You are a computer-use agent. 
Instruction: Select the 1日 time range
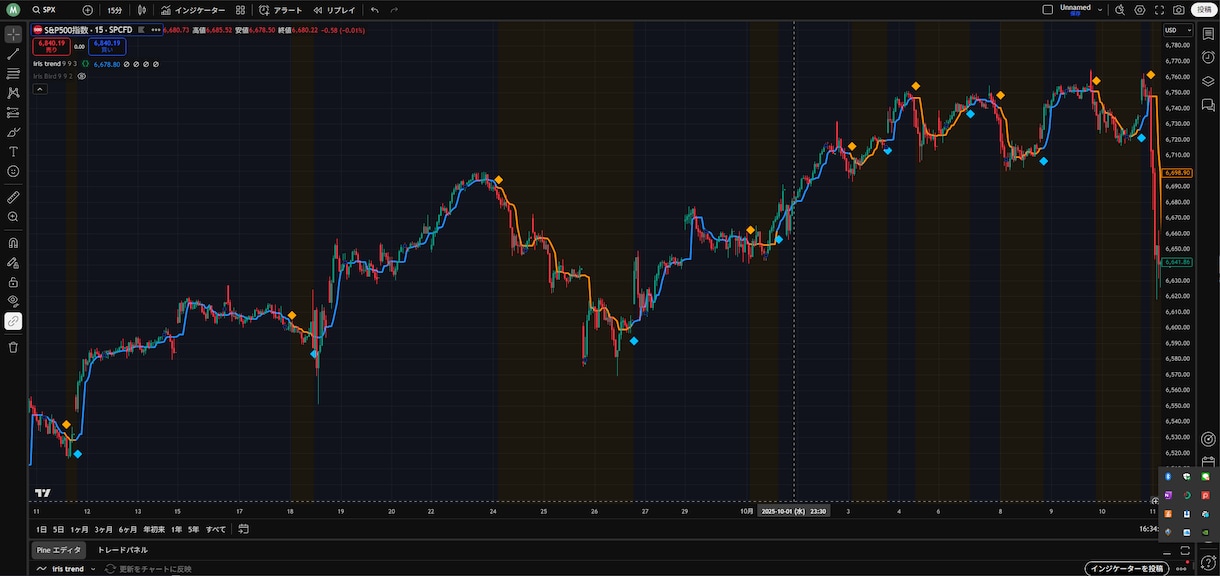tap(41, 529)
